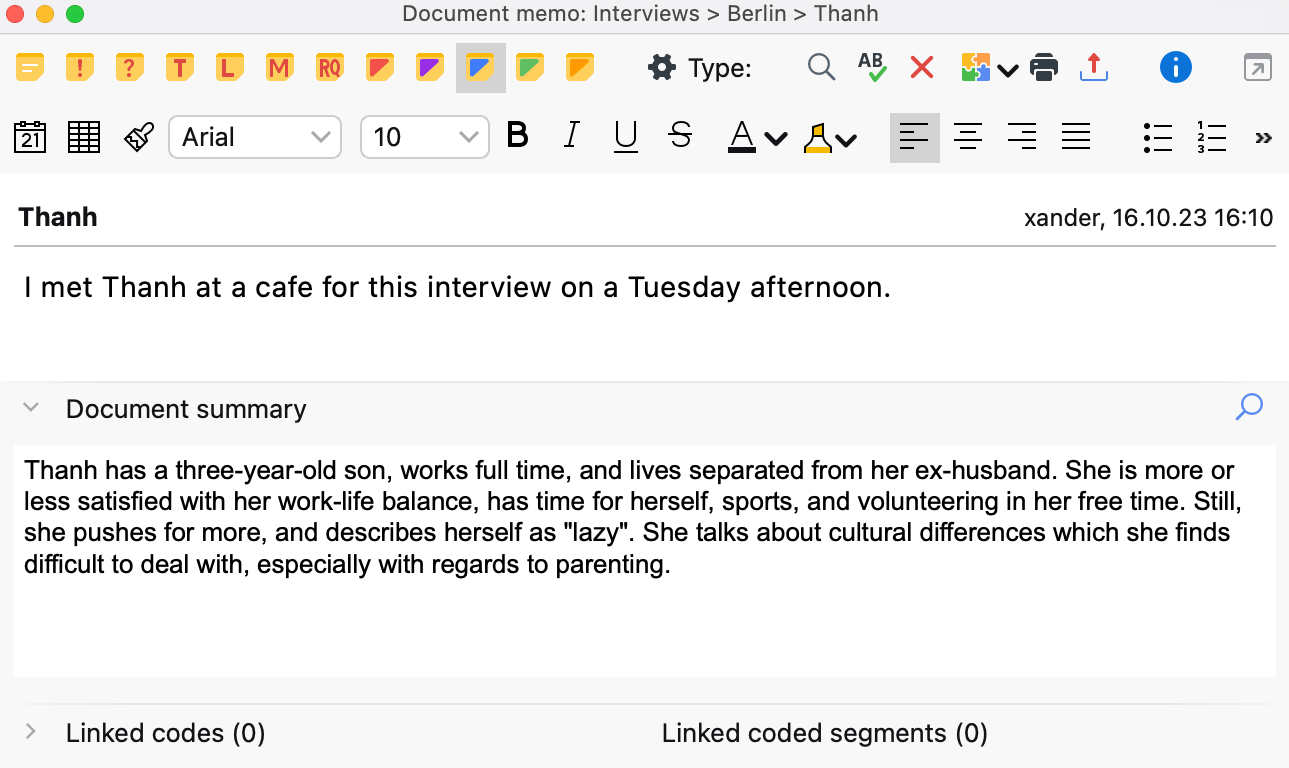Toggle strikethrough formatting
Image resolution: width=1289 pixels, height=768 pixels.
(680, 136)
